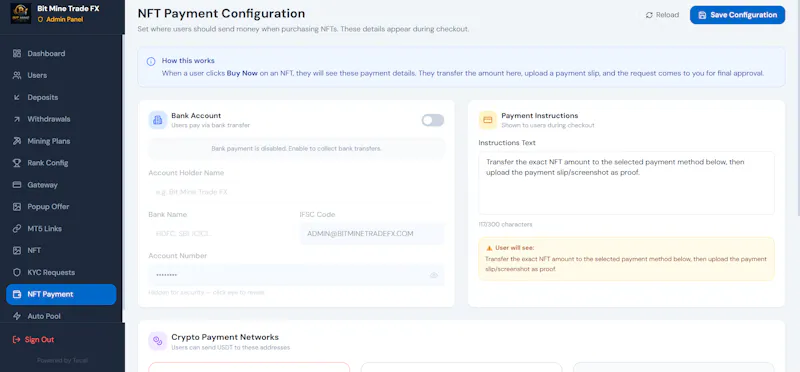Screen dimensions: 800x372
Task: Click the Instructions Text area
Action: pyautogui.click(x=627, y=183)
